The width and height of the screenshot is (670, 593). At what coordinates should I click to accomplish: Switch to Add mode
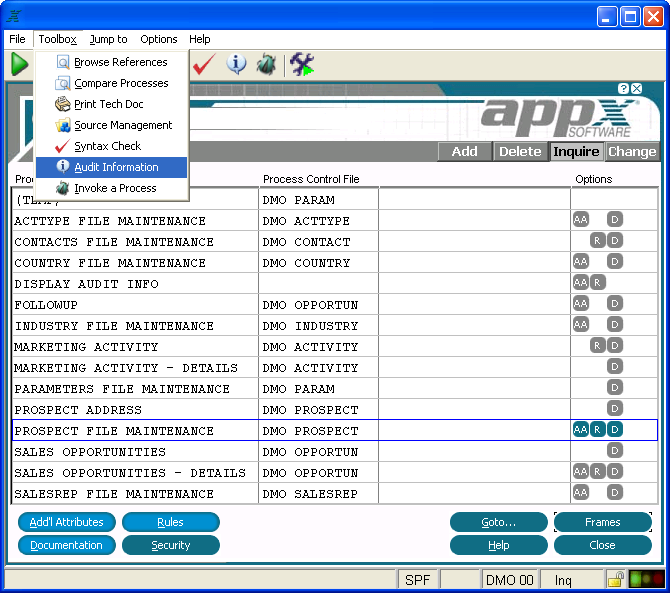point(464,152)
